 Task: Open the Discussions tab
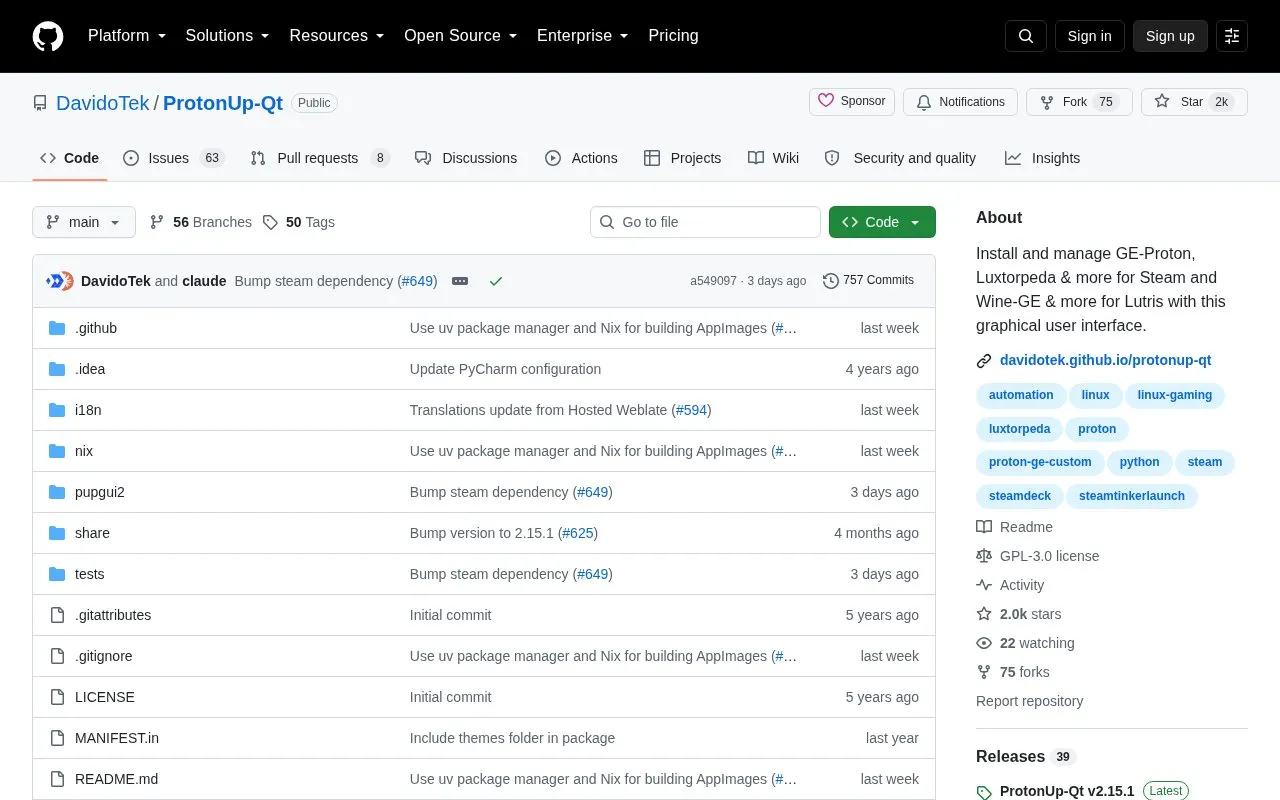(466, 158)
